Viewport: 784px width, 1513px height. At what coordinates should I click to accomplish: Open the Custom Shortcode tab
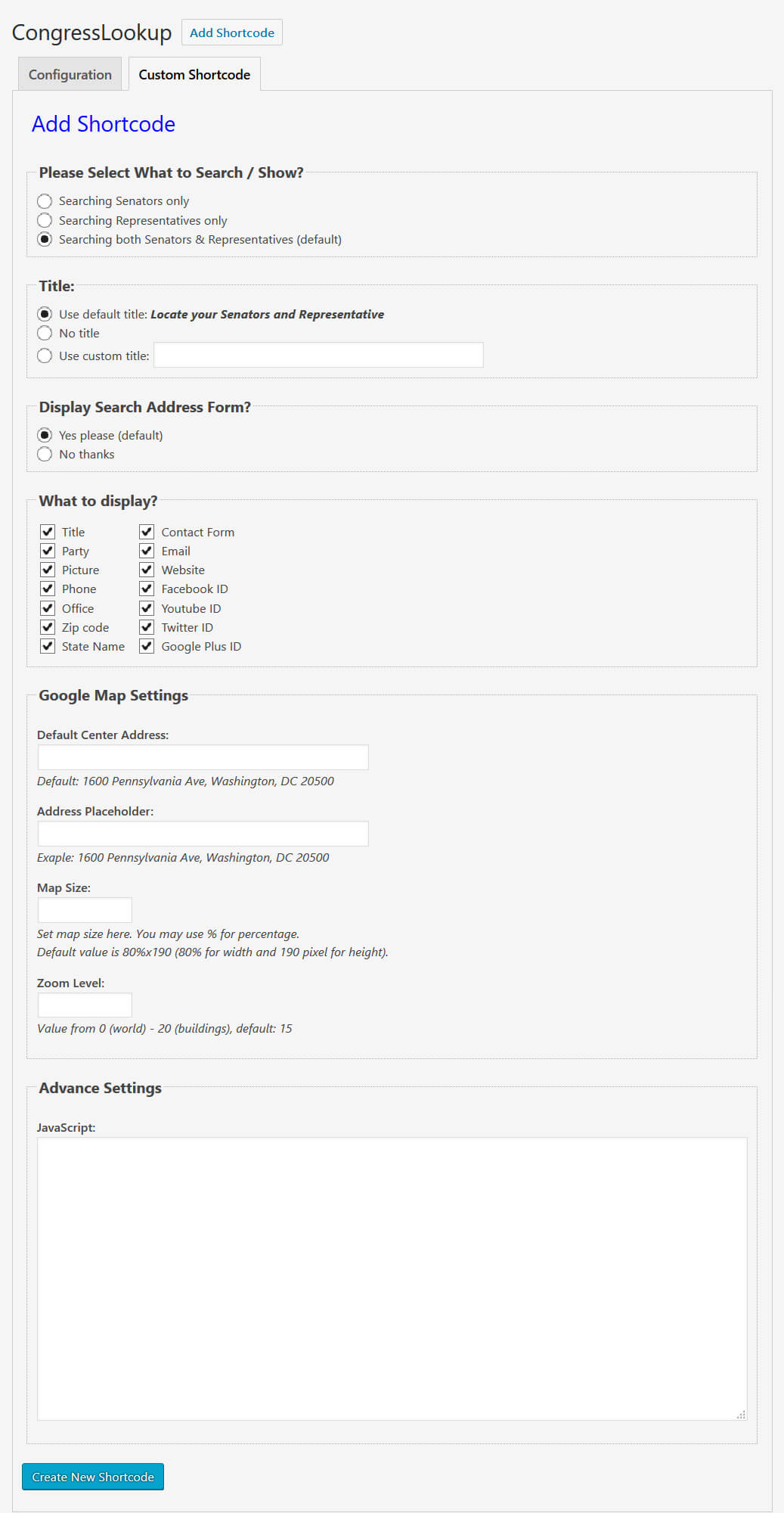coord(194,74)
